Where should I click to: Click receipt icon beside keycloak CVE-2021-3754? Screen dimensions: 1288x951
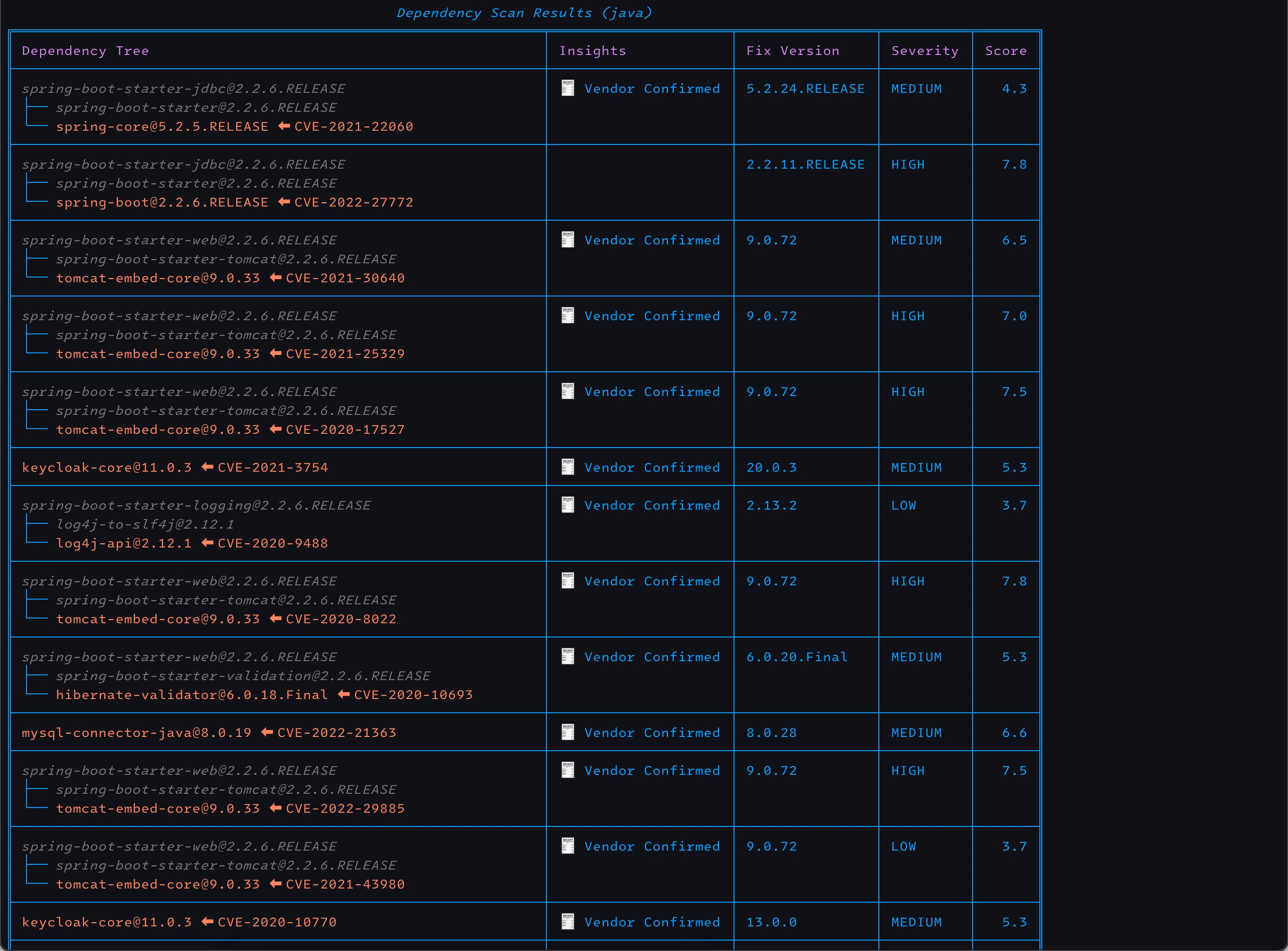pos(567,467)
